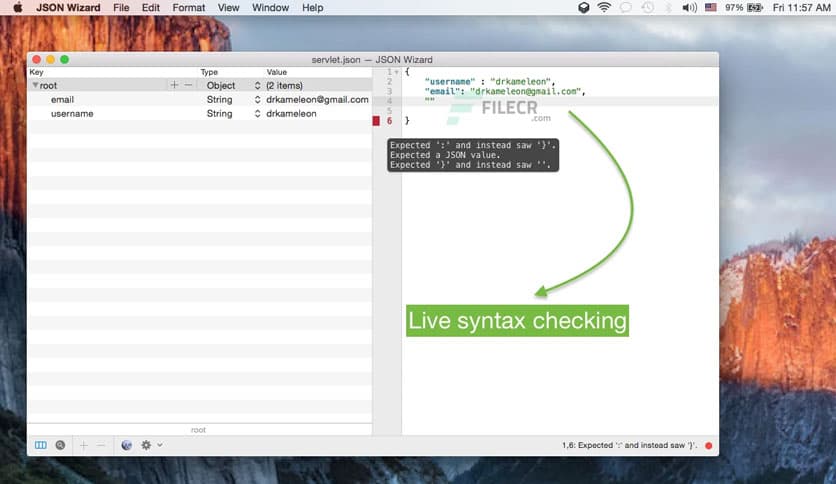
Task: Open the Window menu
Action: click(x=270, y=8)
